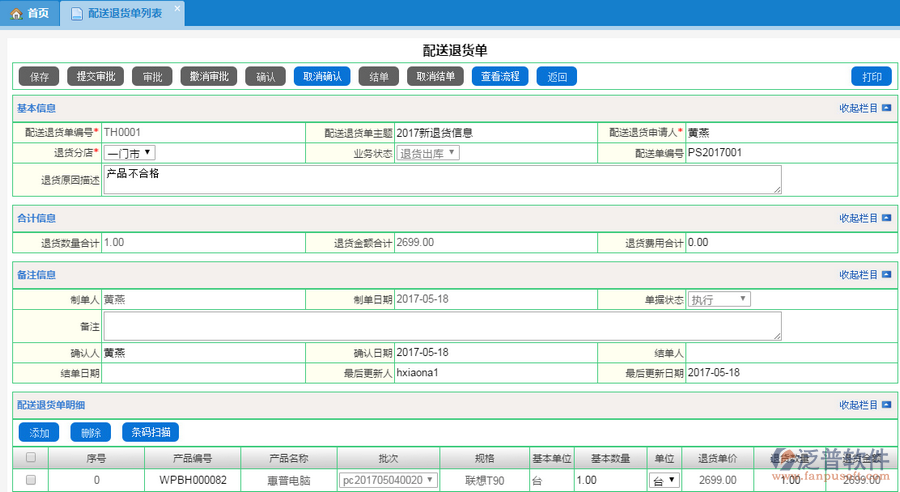Click the 保存 button
The width and height of the screenshot is (900, 492).
(x=39, y=77)
